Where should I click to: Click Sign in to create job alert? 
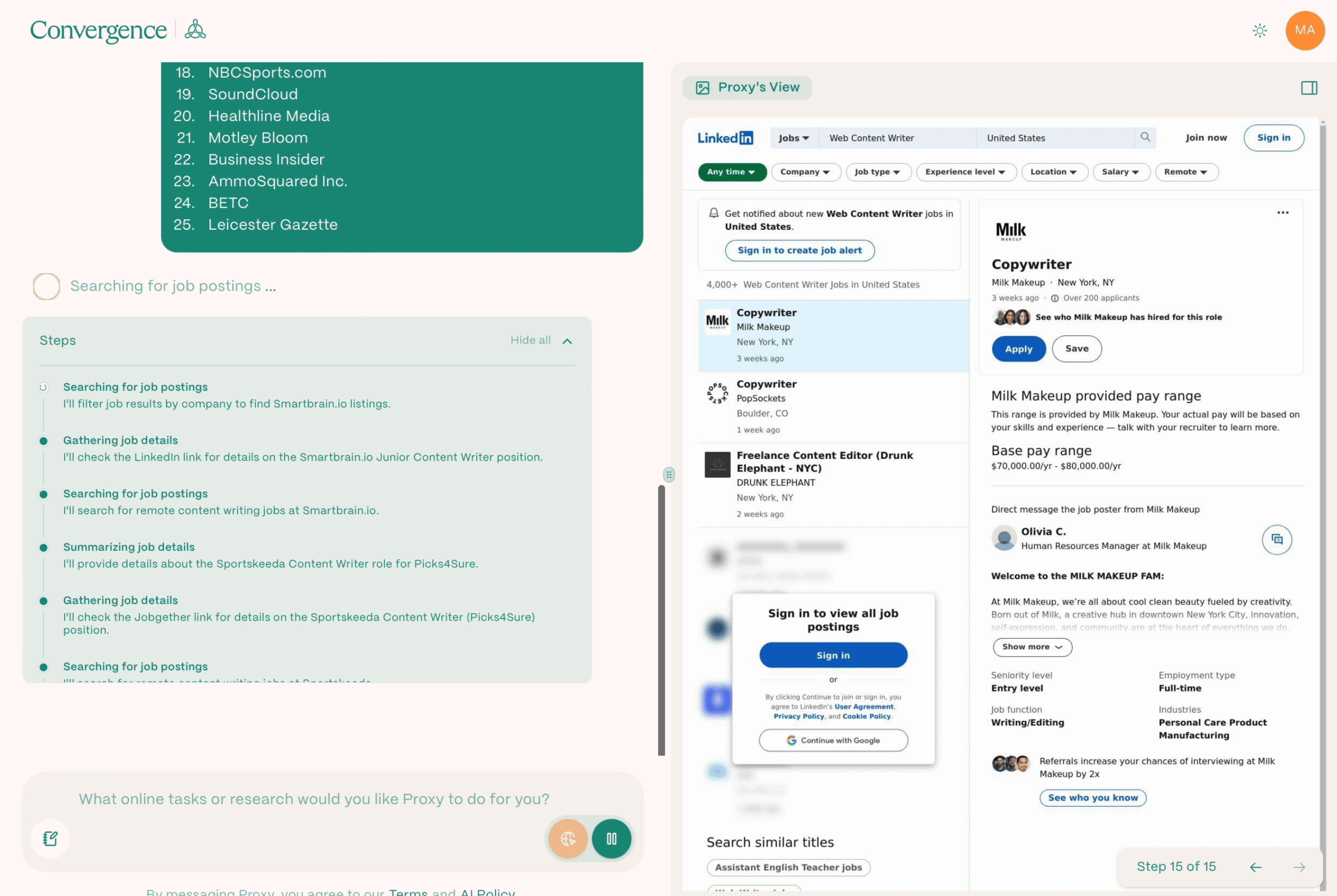pyautogui.click(x=799, y=250)
